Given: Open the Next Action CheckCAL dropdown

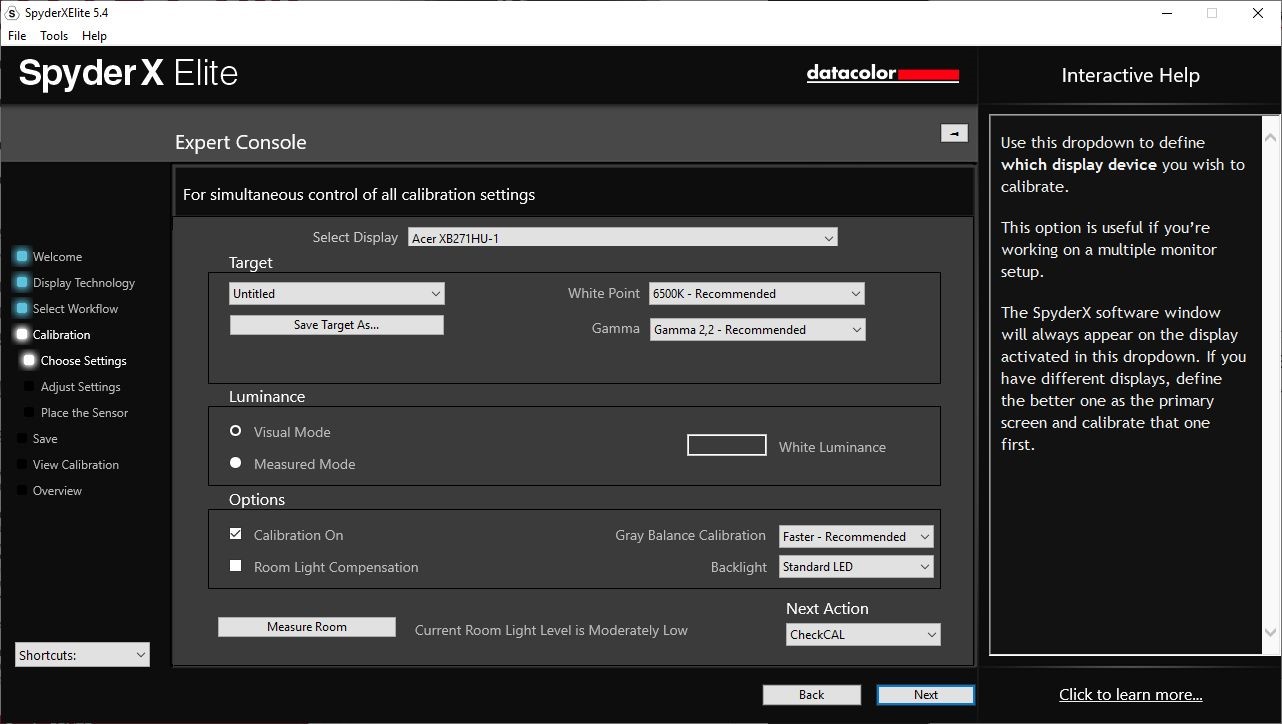Looking at the screenshot, I should (863, 635).
